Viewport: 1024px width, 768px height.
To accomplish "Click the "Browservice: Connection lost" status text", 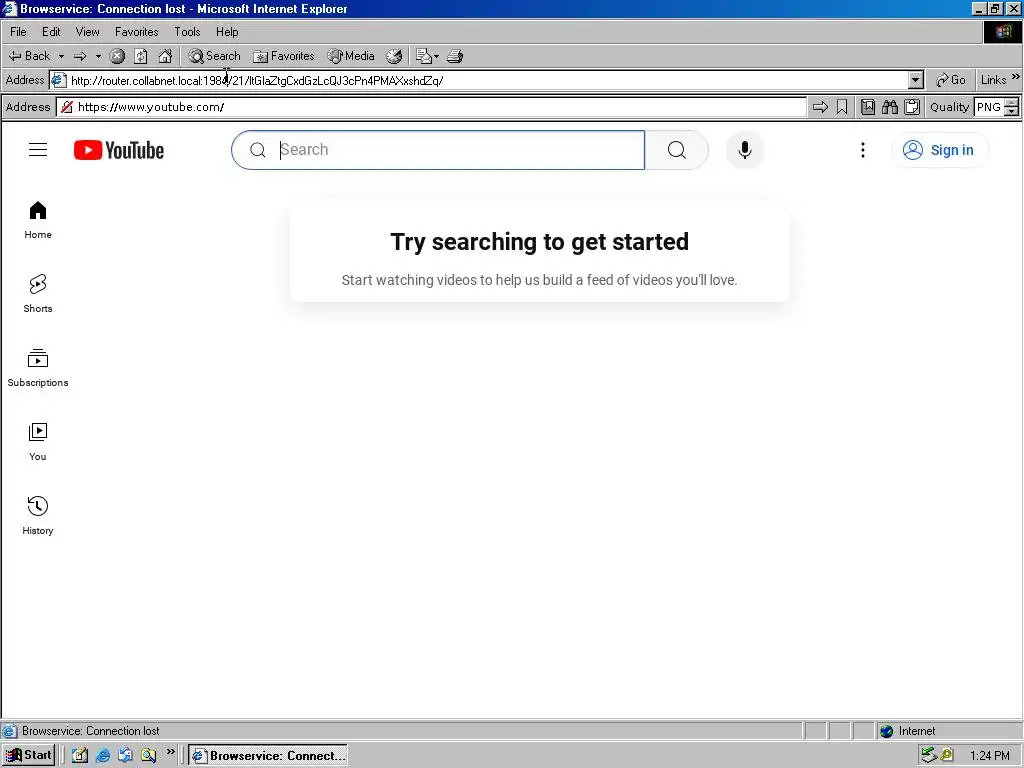I will tap(91, 731).
